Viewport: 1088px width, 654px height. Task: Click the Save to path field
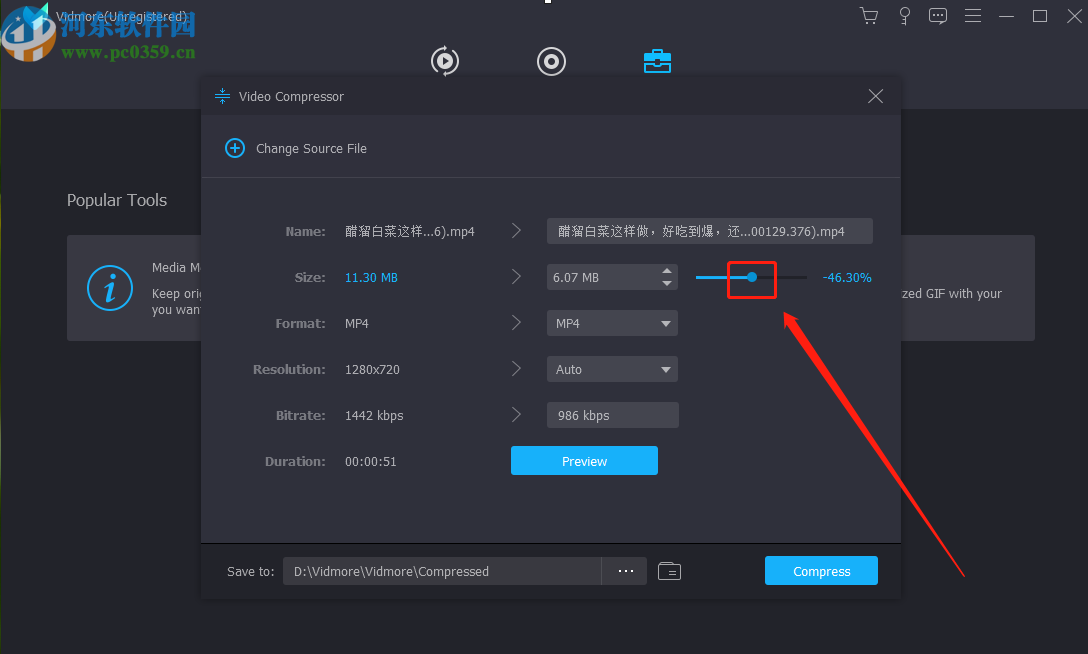441,571
